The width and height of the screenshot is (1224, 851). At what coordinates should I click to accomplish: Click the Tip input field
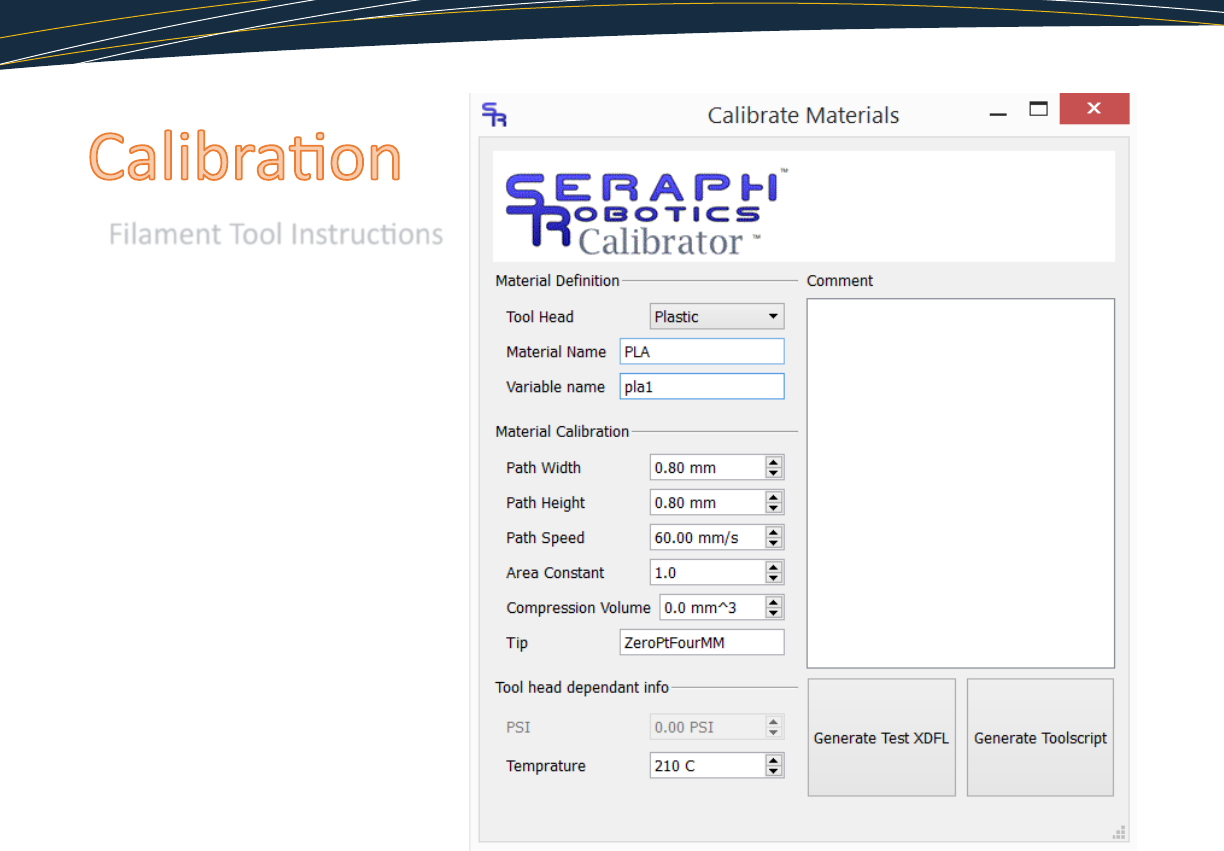point(702,643)
